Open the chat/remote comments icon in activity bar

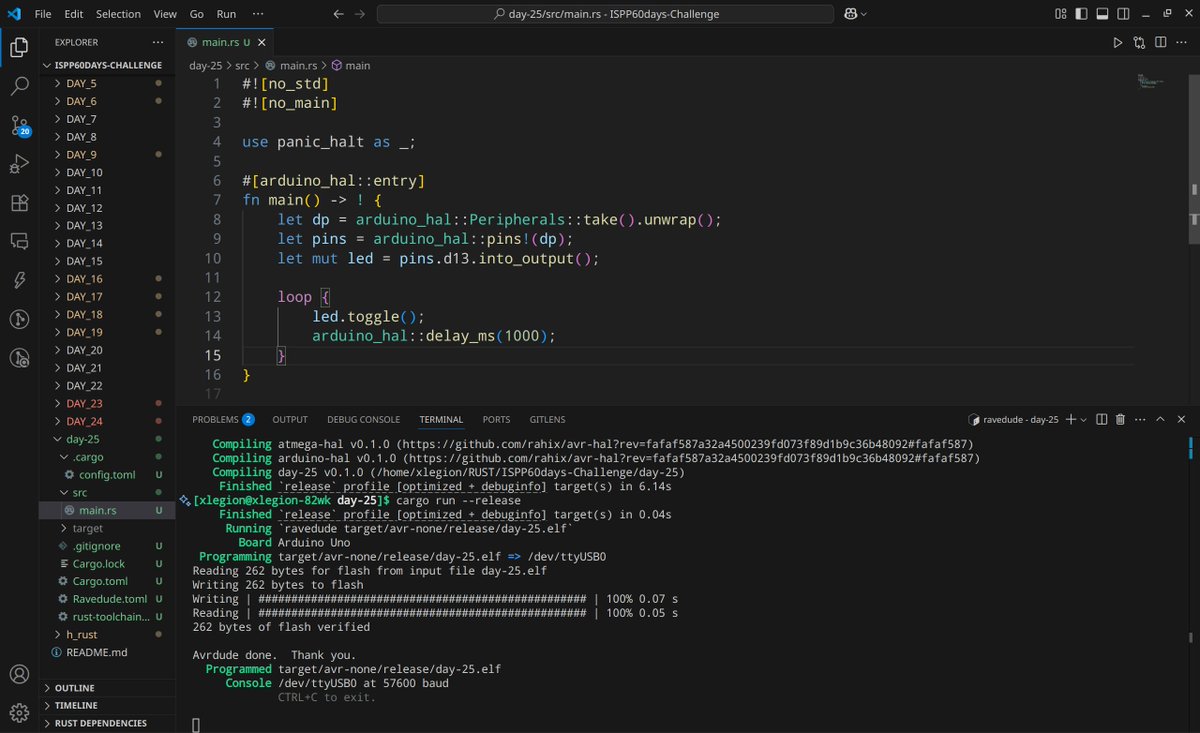pyautogui.click(x=19, y=241)
